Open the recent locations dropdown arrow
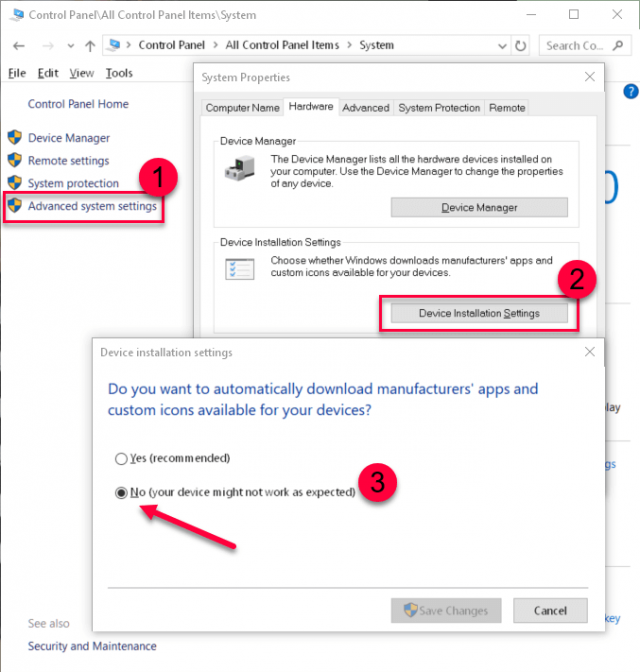This screenshot has height=672, width=640. pos(71,46)
